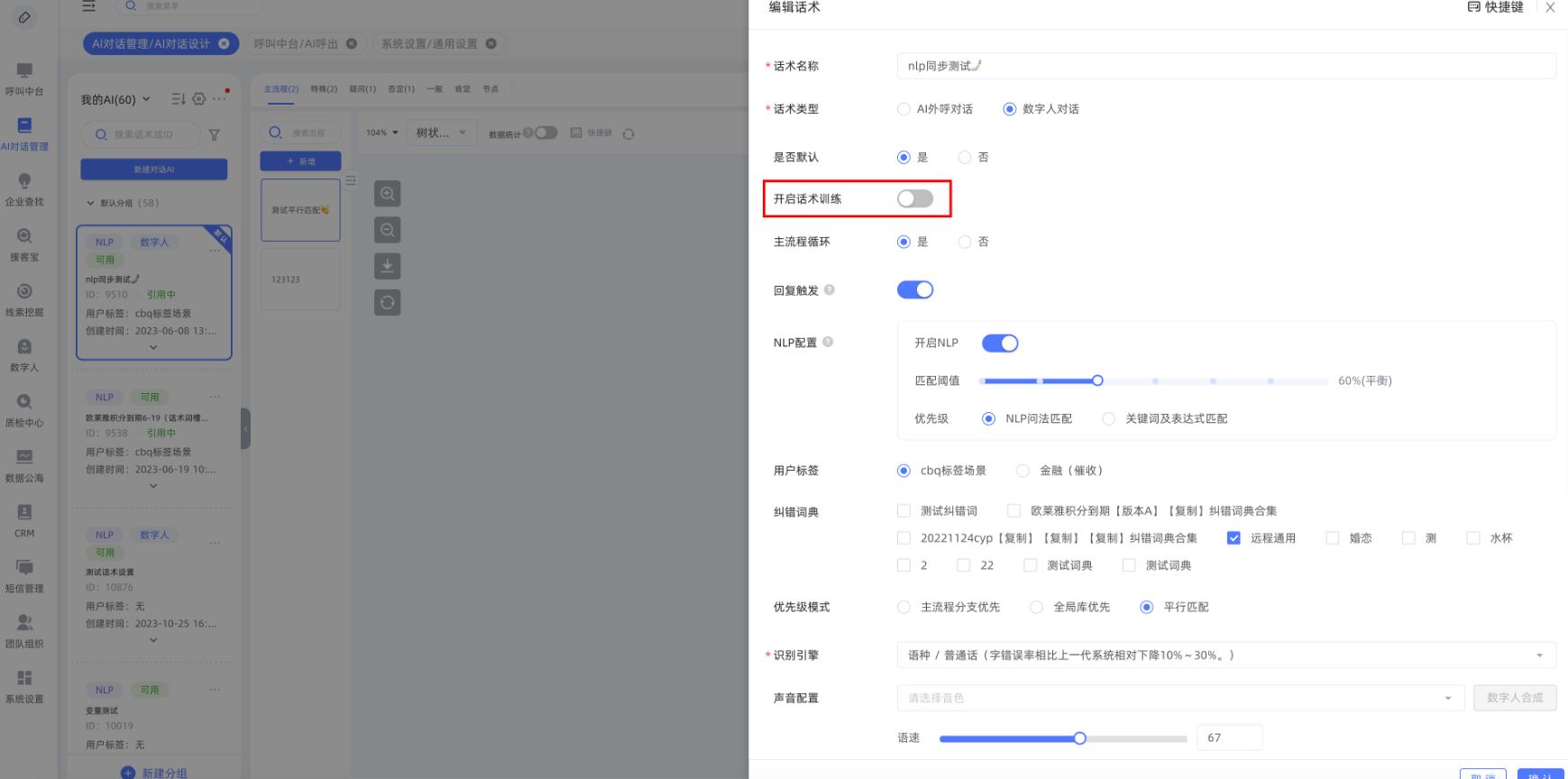This screenshot has width=1568, height=779.
Task: Open the 识别引擎 dropdown
Action: tap(1225, 655)
